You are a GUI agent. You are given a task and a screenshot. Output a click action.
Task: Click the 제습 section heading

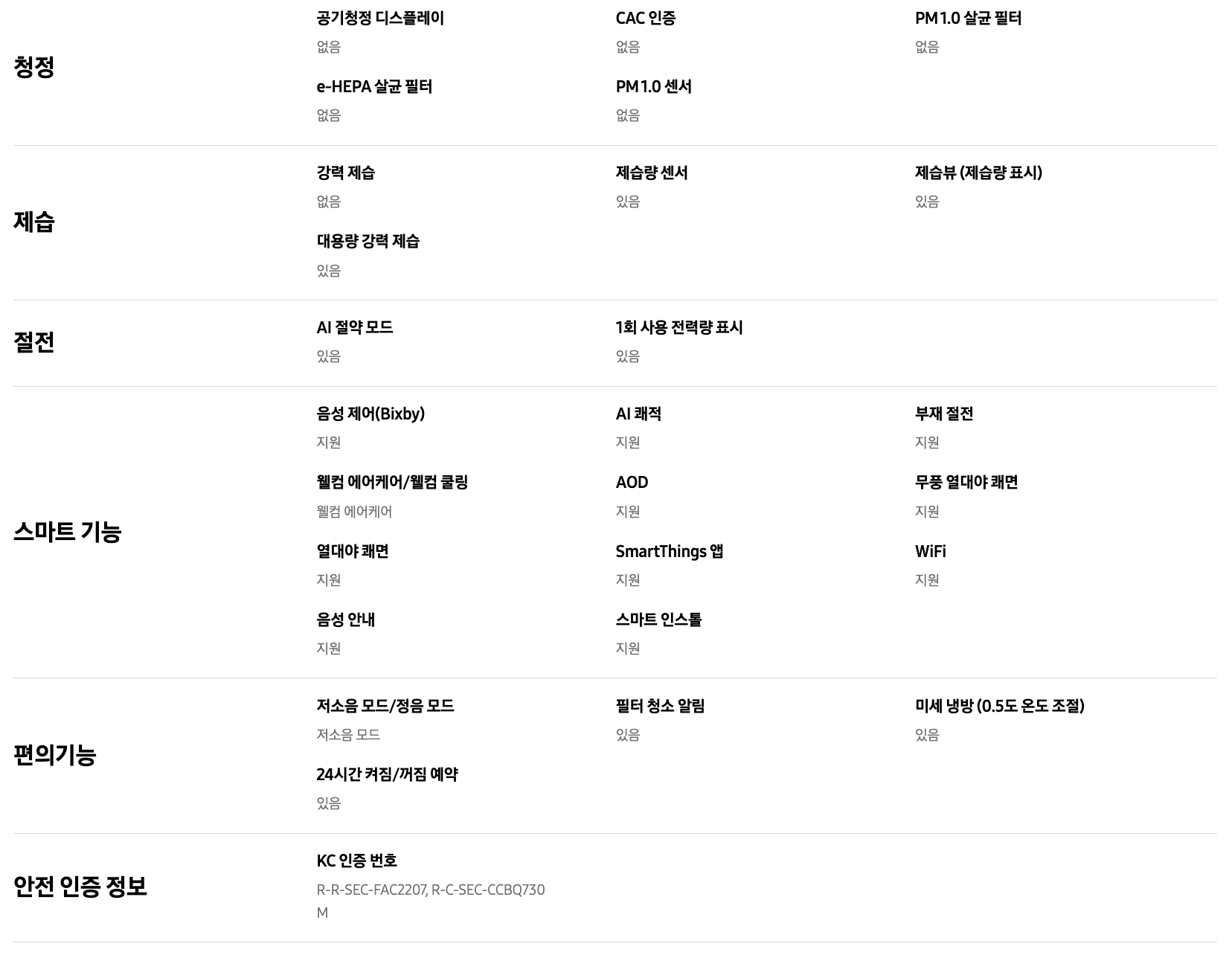(34, 222)
